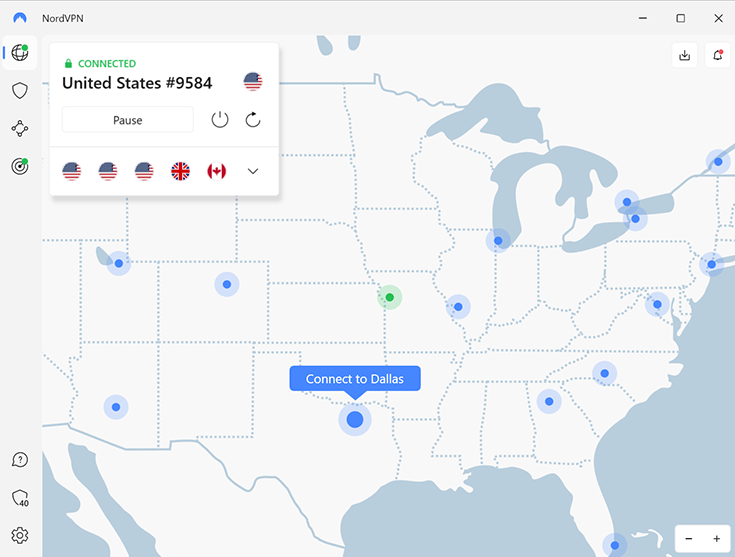Viewport: 735px width, 557px height.
Task: Select the Toronto marker above Lake Ontario
Action: (627, 202)
